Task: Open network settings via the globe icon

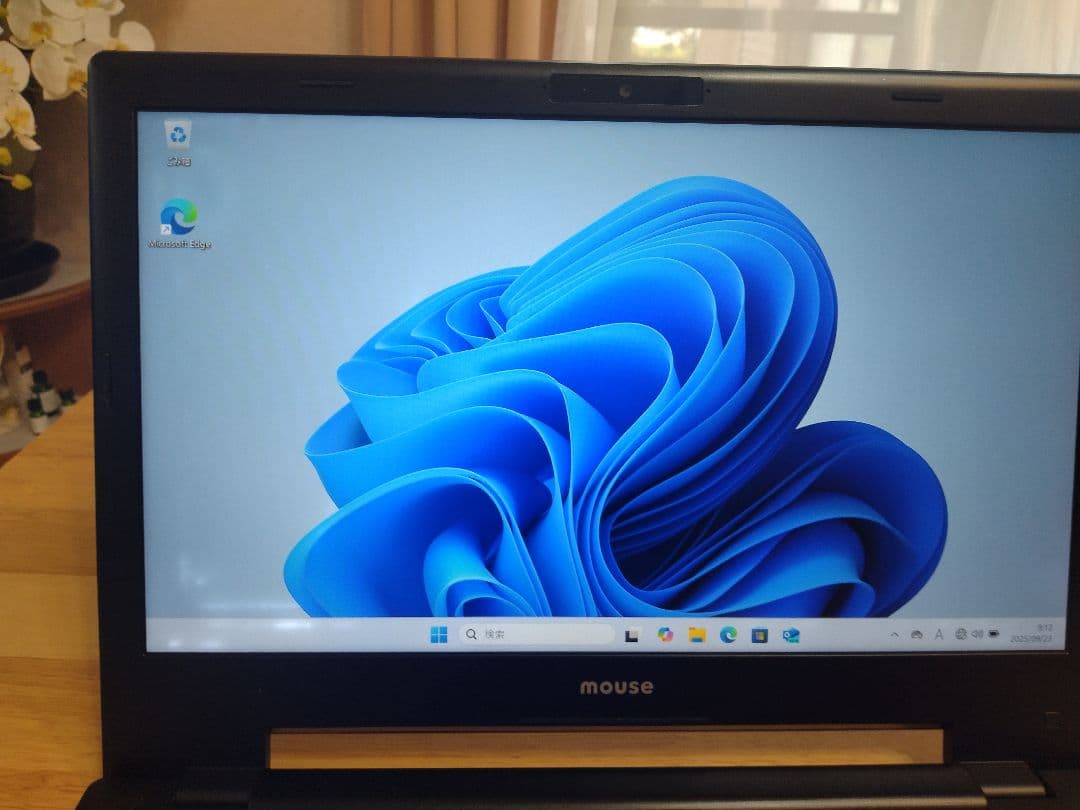Action: coord(961,634)
